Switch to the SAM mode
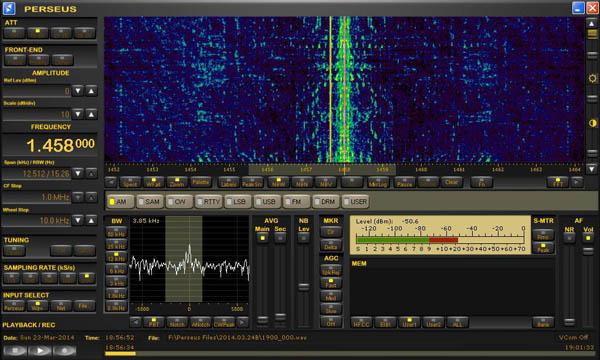The height and width of the screenshot is (360, 600). [151, 202]
